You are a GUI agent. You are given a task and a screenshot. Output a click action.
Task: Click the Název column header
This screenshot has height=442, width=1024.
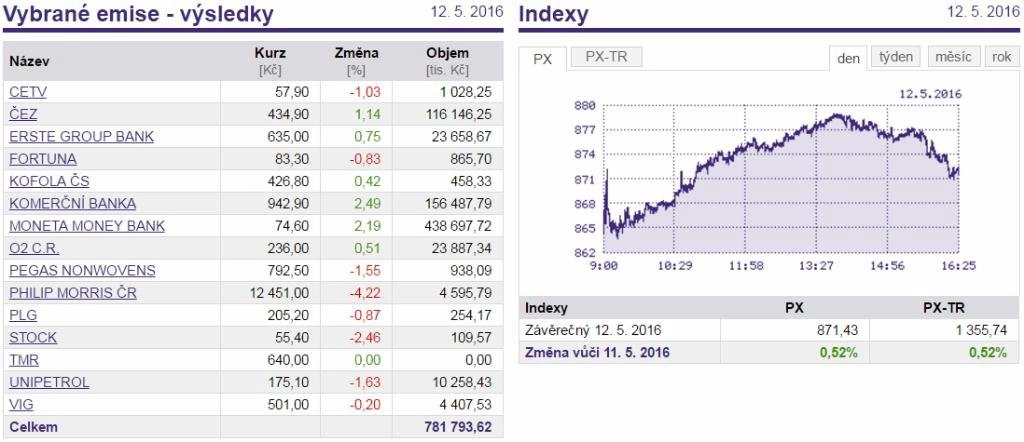point(29,61)
